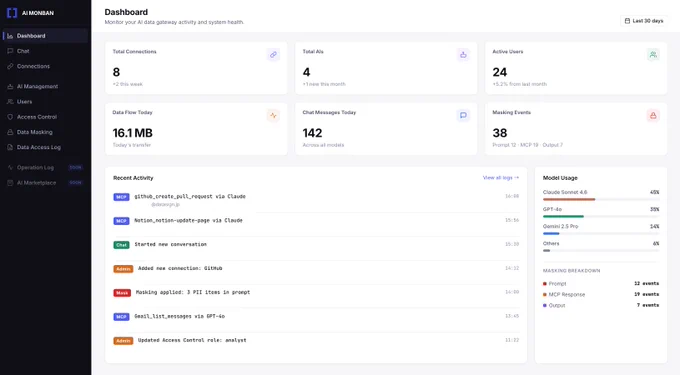Click Admin badge on Updated Access Control row
The image size is (680, 375).
click(123, 341)
